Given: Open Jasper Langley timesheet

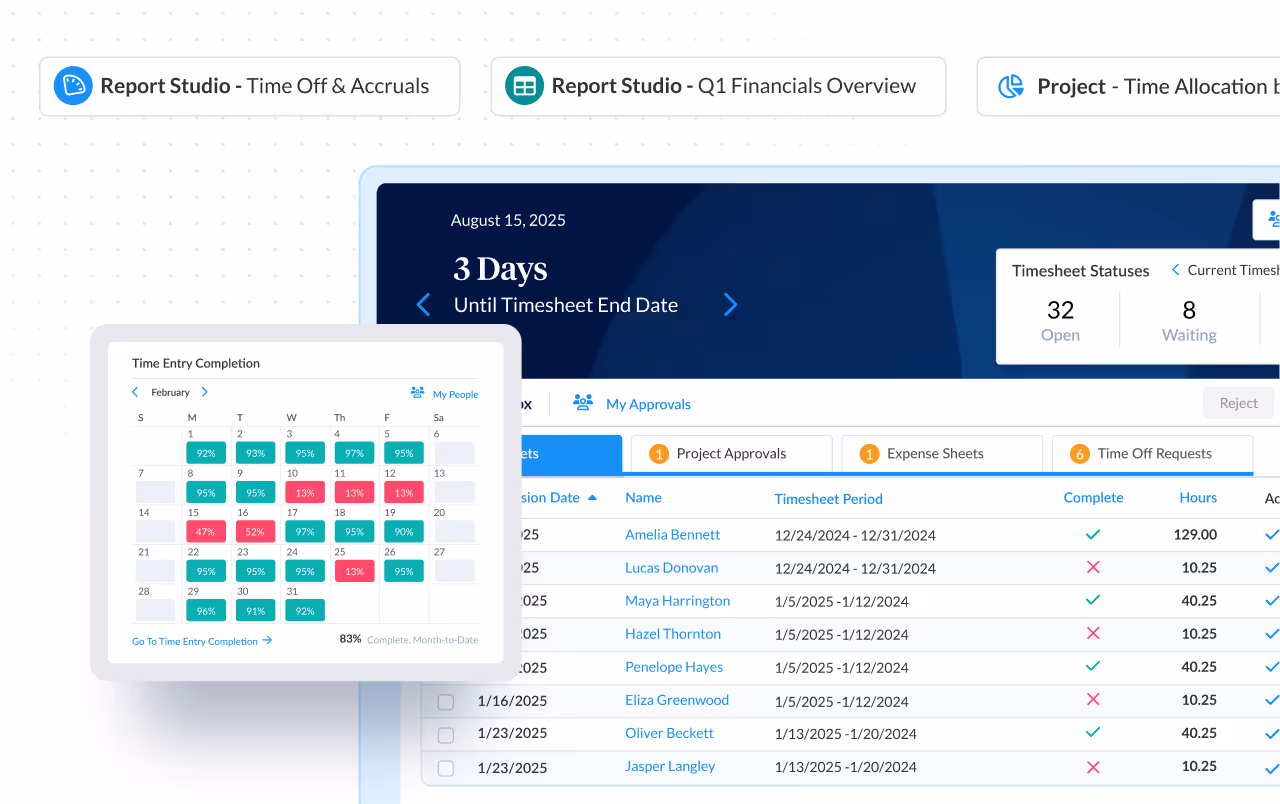Looking at the screenshot, I should 670,766.
